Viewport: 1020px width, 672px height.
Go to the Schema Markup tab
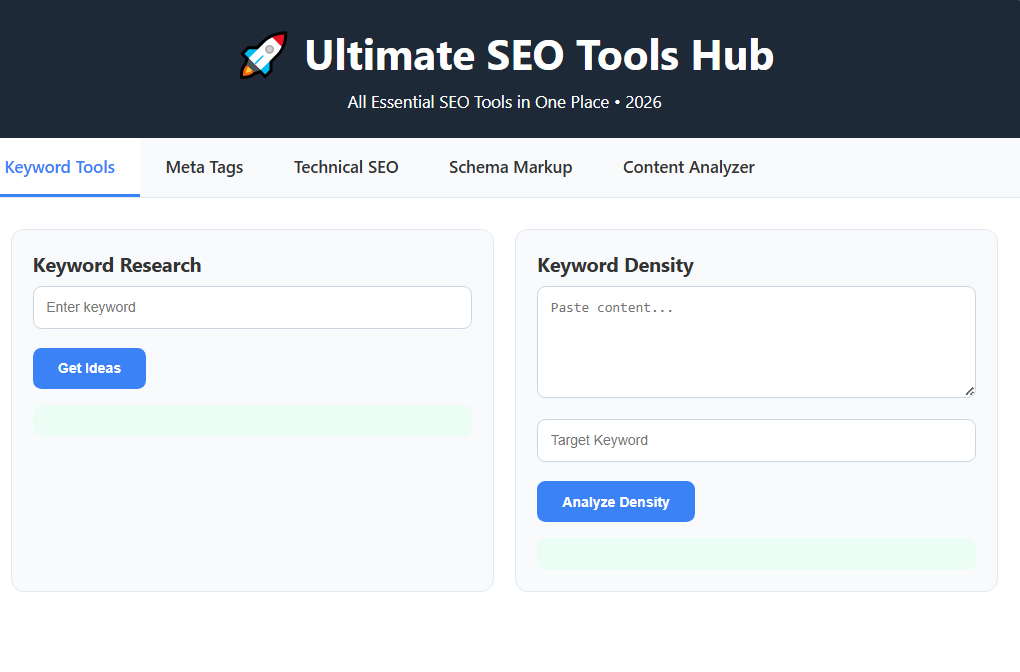[x=511, y=167]
